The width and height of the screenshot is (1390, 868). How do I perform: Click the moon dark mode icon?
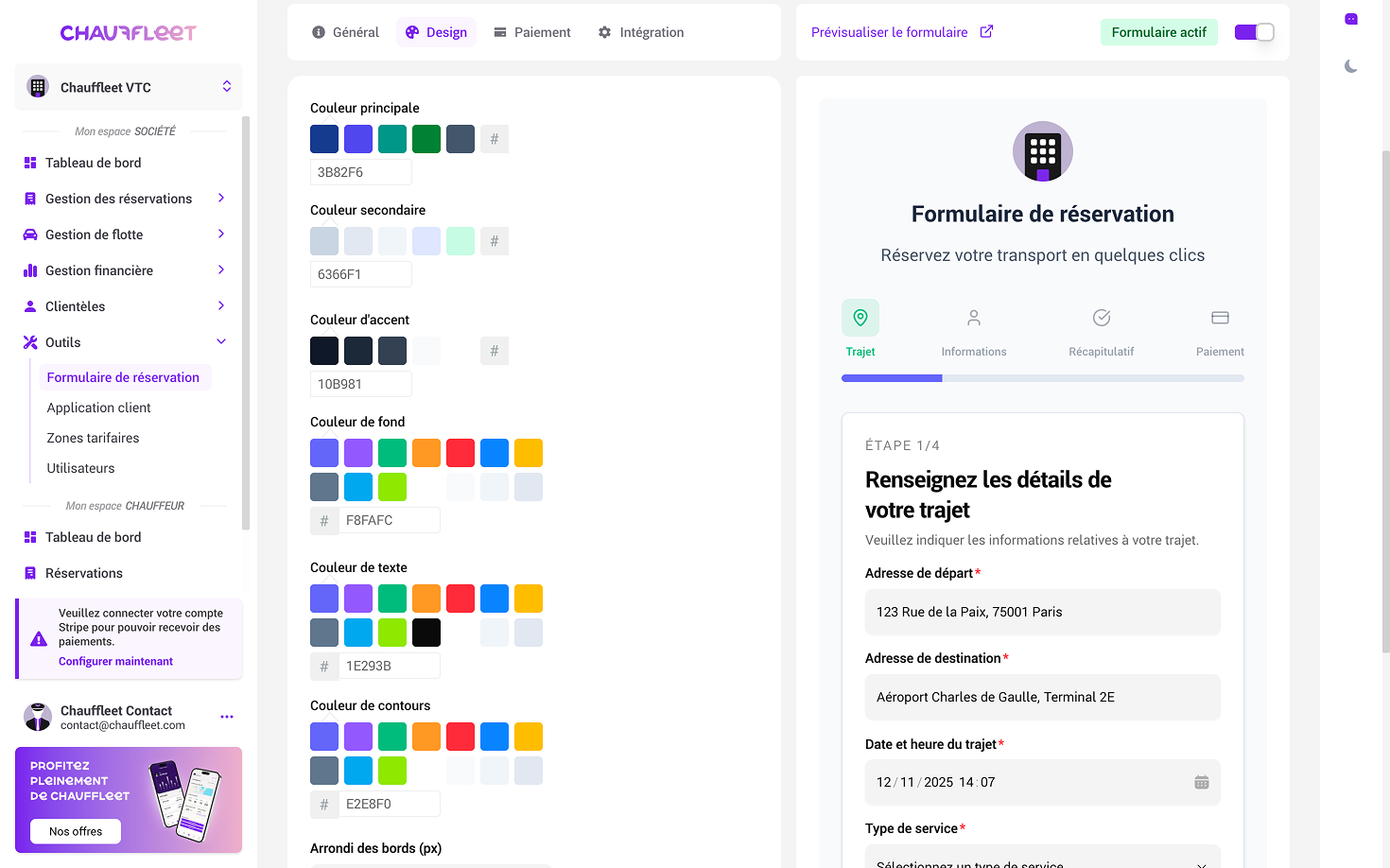click(x=1350, y=66)
